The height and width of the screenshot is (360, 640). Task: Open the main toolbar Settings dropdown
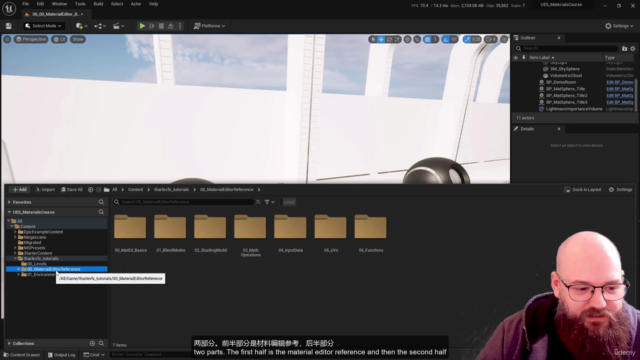coord(619,26)
